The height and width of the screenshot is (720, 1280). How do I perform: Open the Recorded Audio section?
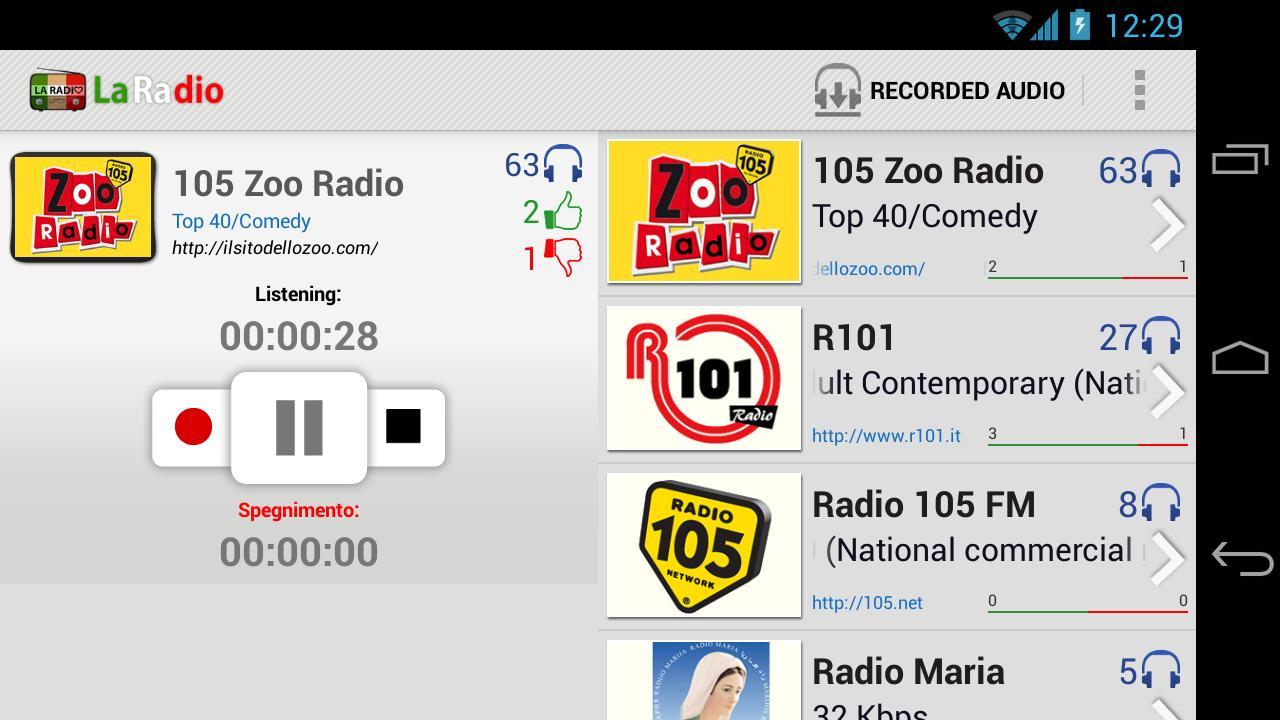(x=941, y=91)
